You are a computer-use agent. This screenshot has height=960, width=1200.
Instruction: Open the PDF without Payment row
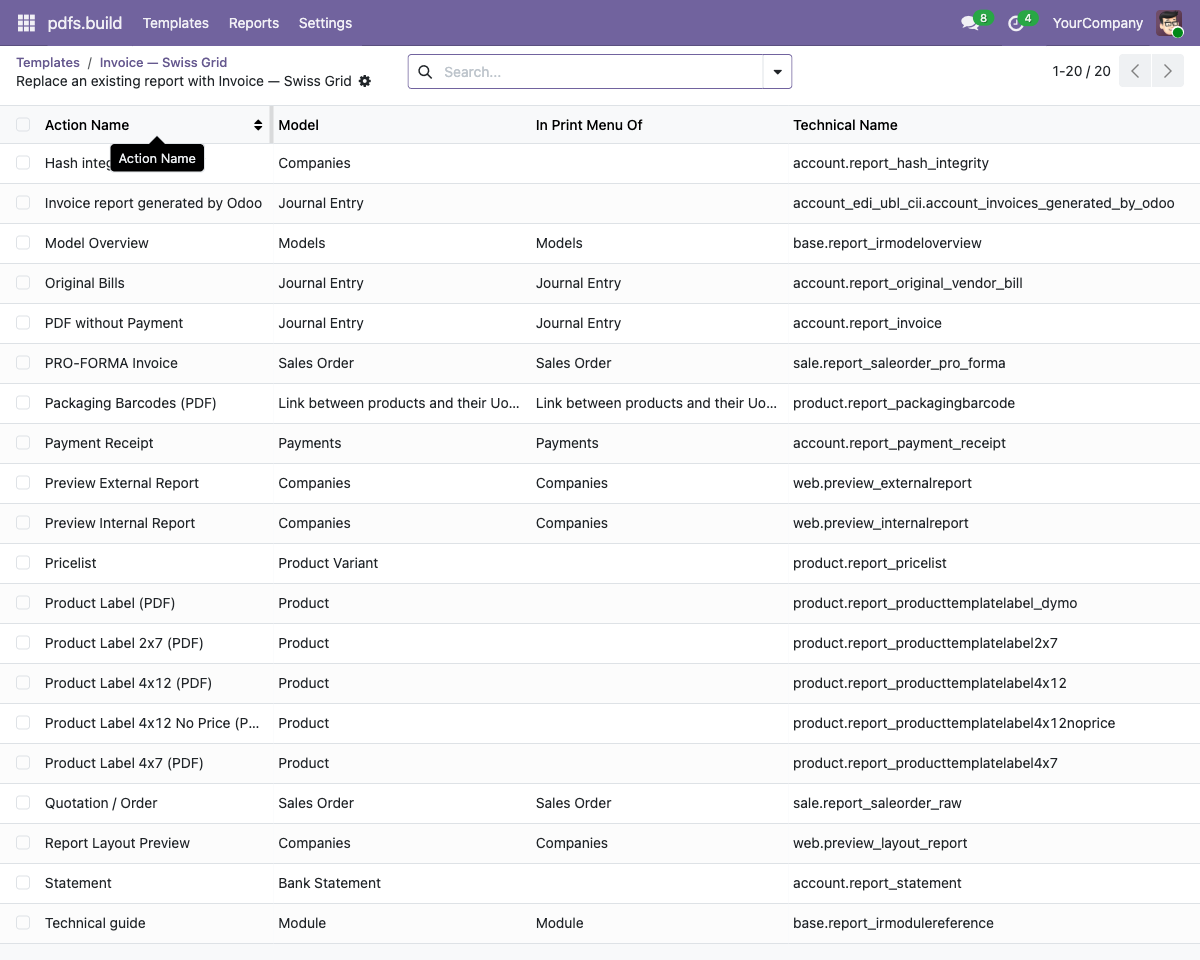[x=600, y=323]
